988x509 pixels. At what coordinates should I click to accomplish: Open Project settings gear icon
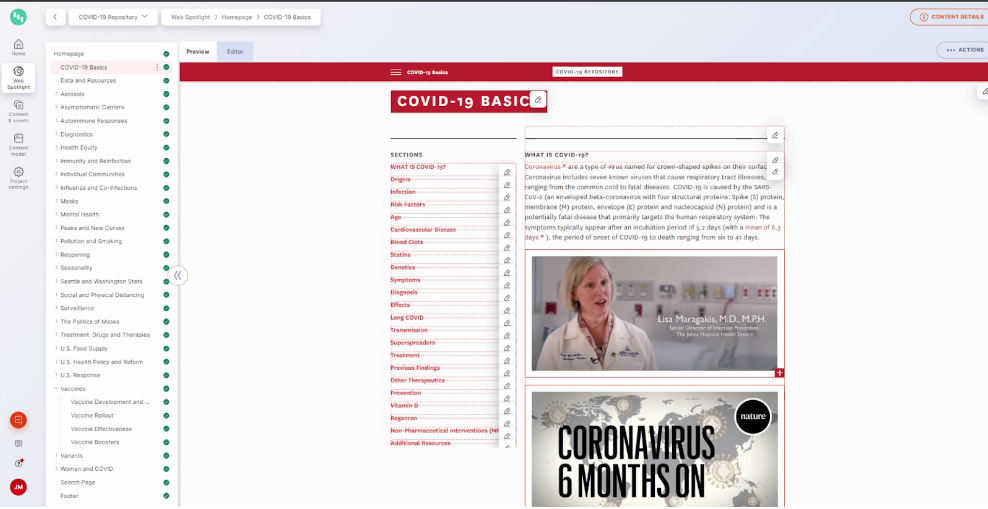tap(18, 178)
